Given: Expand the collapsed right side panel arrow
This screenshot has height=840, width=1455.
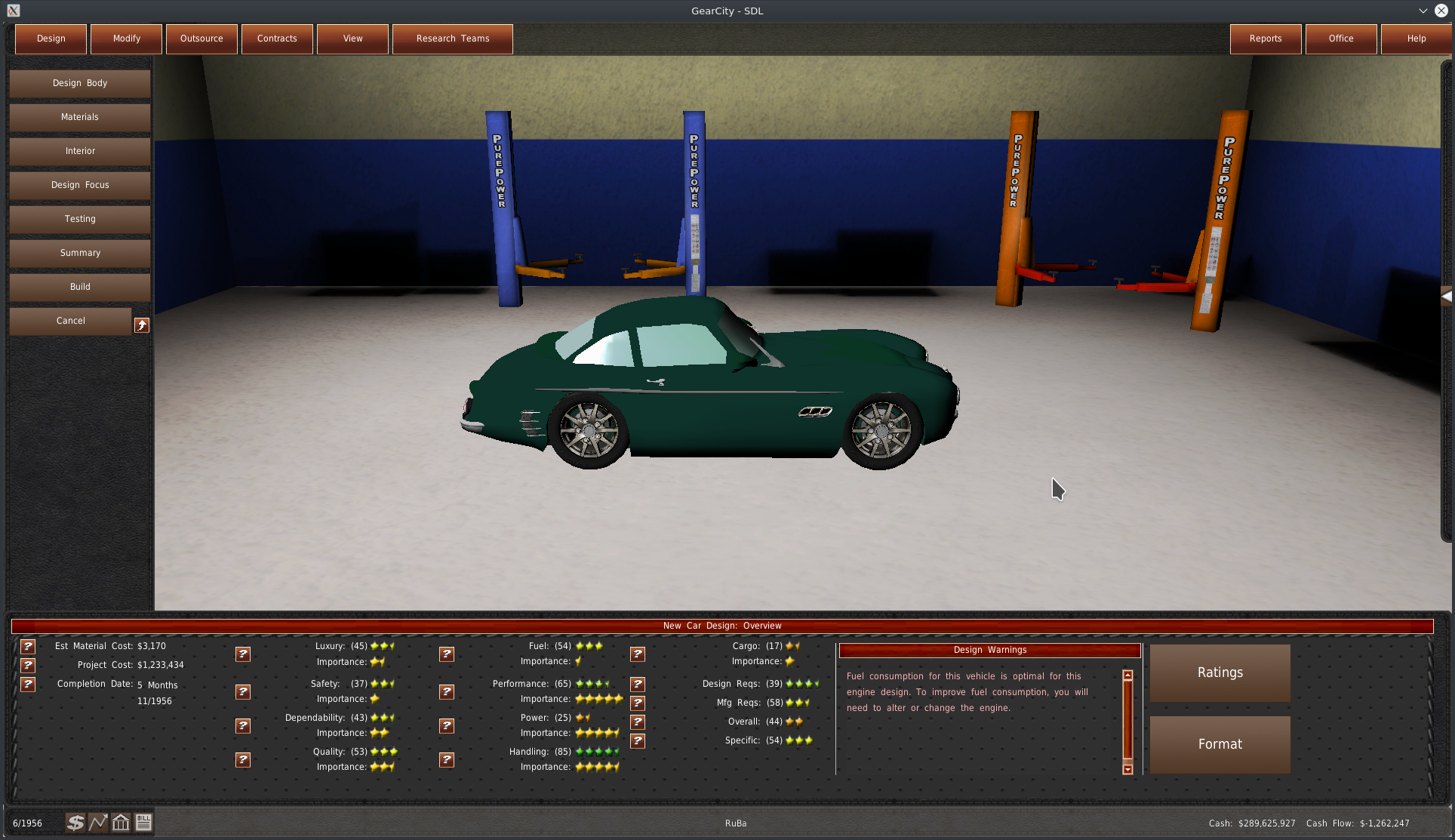Looking at the screenshot, I should pos(1446,297).
